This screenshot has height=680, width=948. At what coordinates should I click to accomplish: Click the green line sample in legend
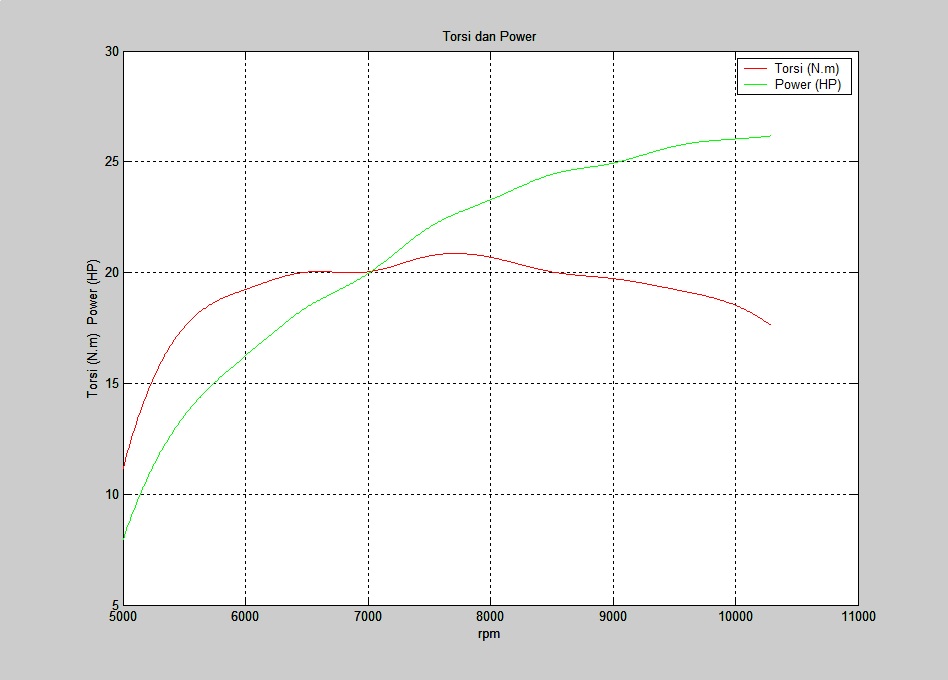coord(756,85)
